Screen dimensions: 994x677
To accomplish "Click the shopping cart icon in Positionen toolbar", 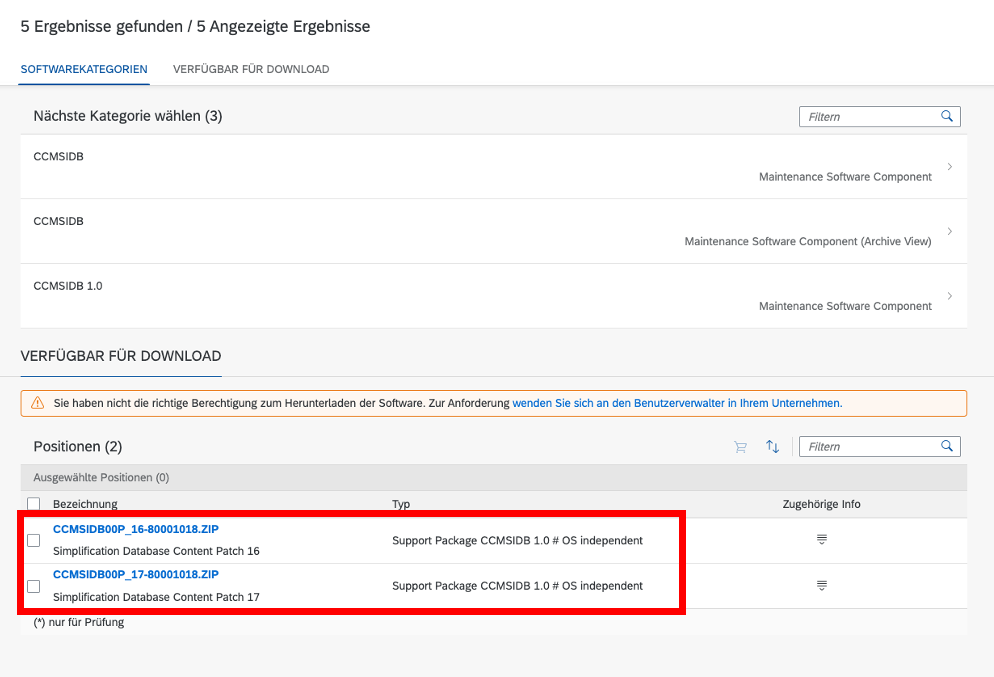I will point(740,447).
